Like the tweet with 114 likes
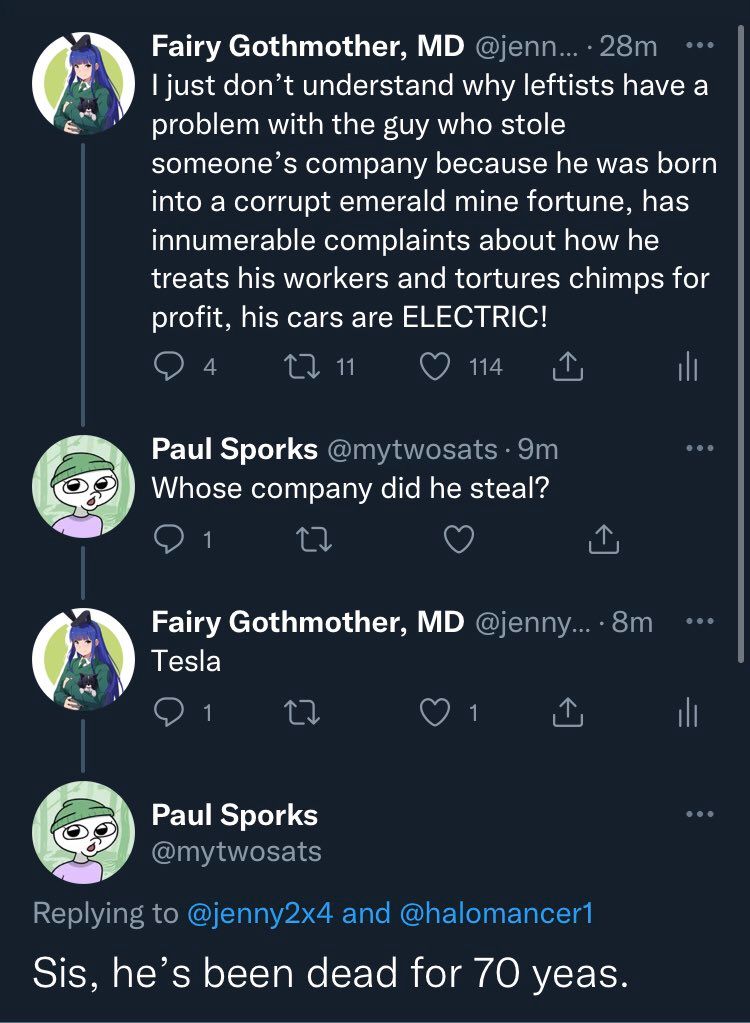This screenshot has height=1023, width=750. coord(434,368)
